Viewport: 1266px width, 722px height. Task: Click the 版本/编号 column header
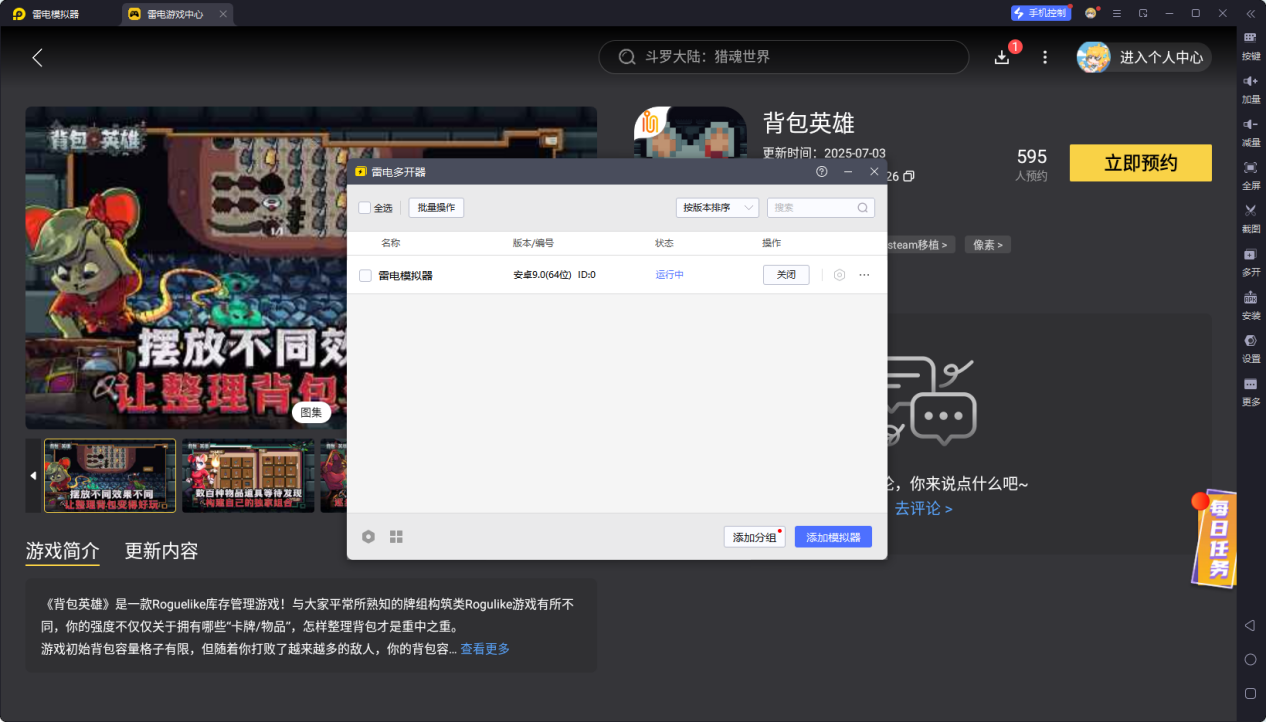pos(533,243)
